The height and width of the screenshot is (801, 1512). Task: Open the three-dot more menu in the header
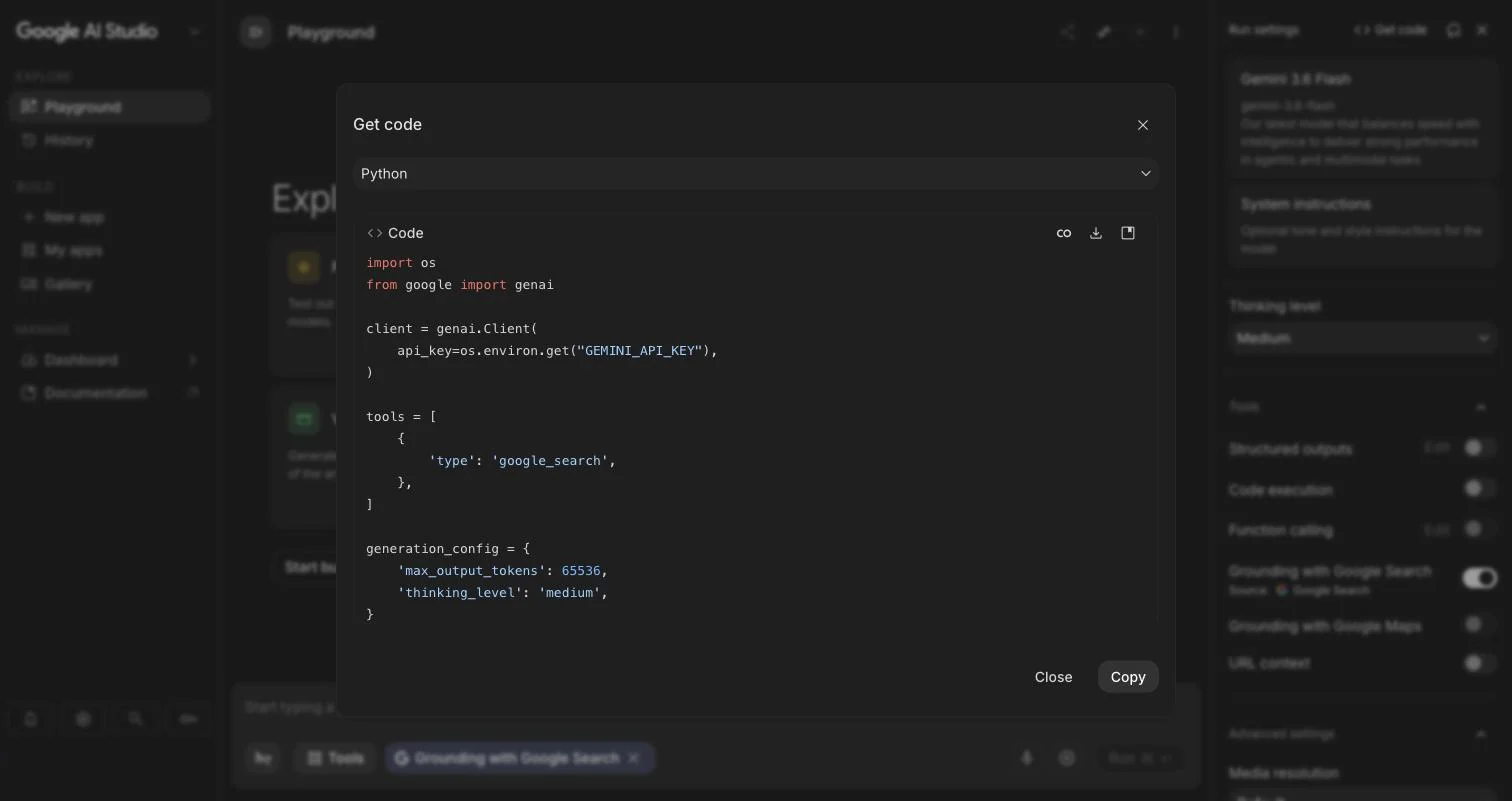tap(1176, 33)
